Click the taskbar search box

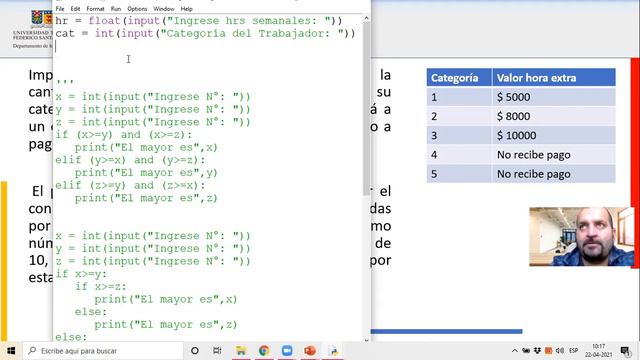click(x=103, y=351)
